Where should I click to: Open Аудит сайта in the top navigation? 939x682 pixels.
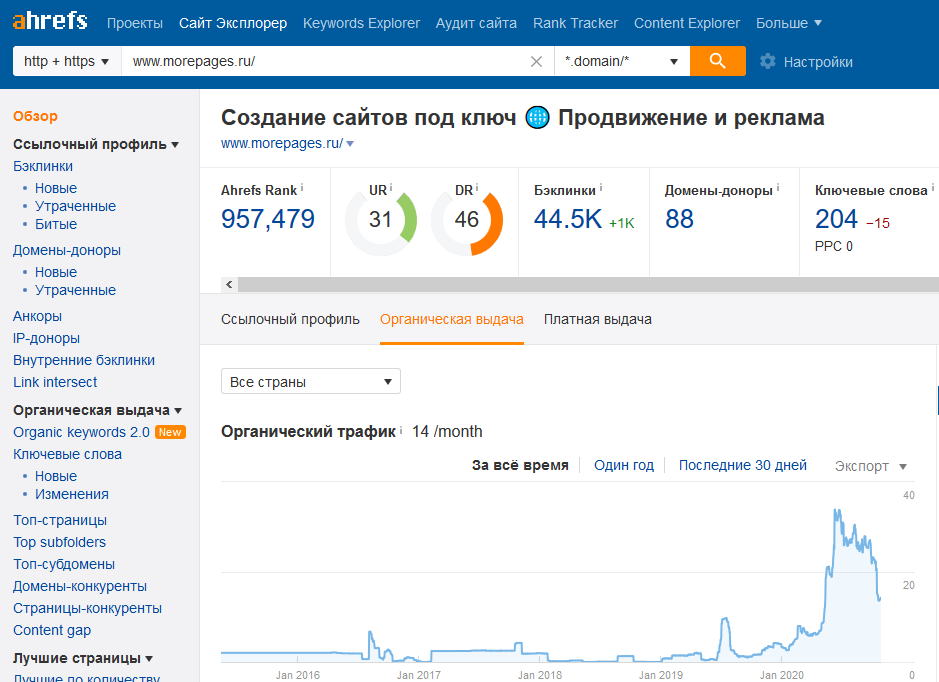pyautogui.click(x=476, y=23)
